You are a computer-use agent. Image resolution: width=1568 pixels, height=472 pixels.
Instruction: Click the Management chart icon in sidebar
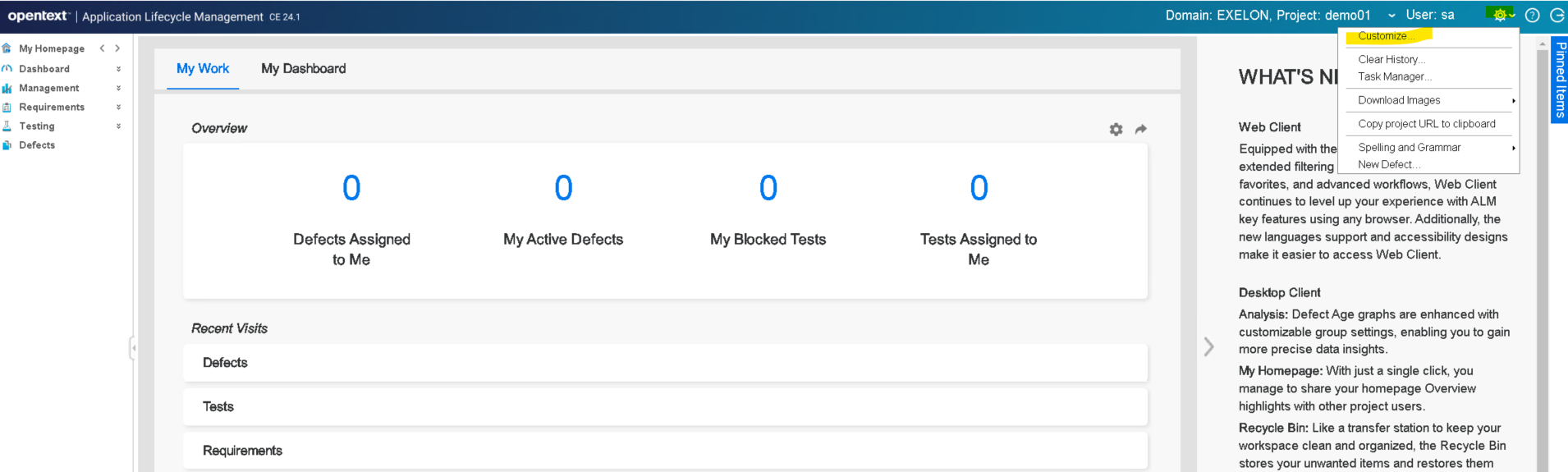click(7, 88)
